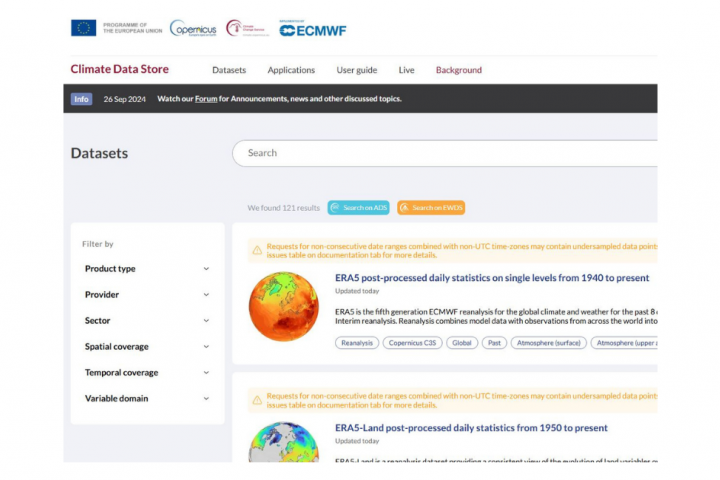This screenshot has width=720, height=480.
Task: Expand the Provider filter section
Action: click(x=147, y=295)
